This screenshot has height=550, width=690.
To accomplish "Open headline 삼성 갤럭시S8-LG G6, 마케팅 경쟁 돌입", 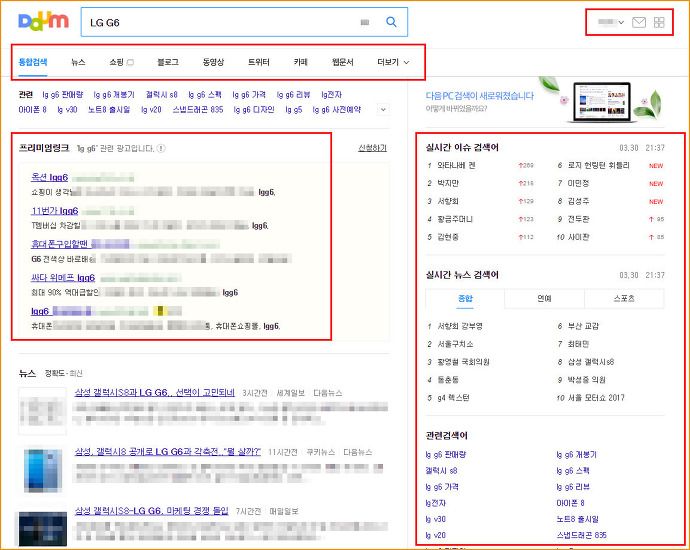I will [x=151, y=511].
